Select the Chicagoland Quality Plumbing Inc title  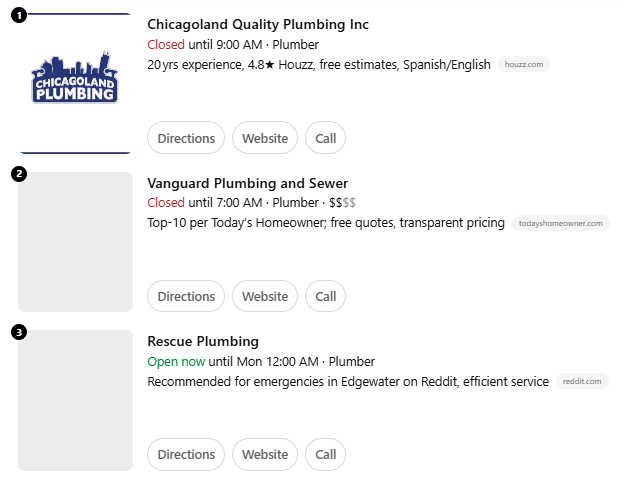click(258, 24)
